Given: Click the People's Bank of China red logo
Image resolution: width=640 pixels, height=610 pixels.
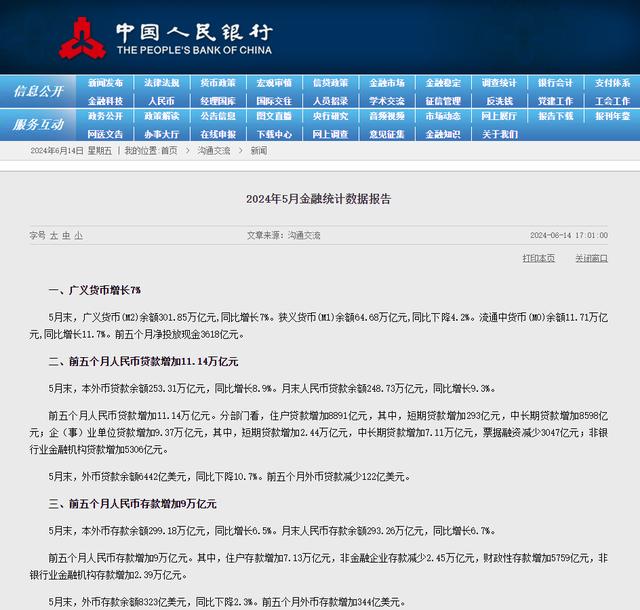Looking at the screenshot, I should [82, 38].
